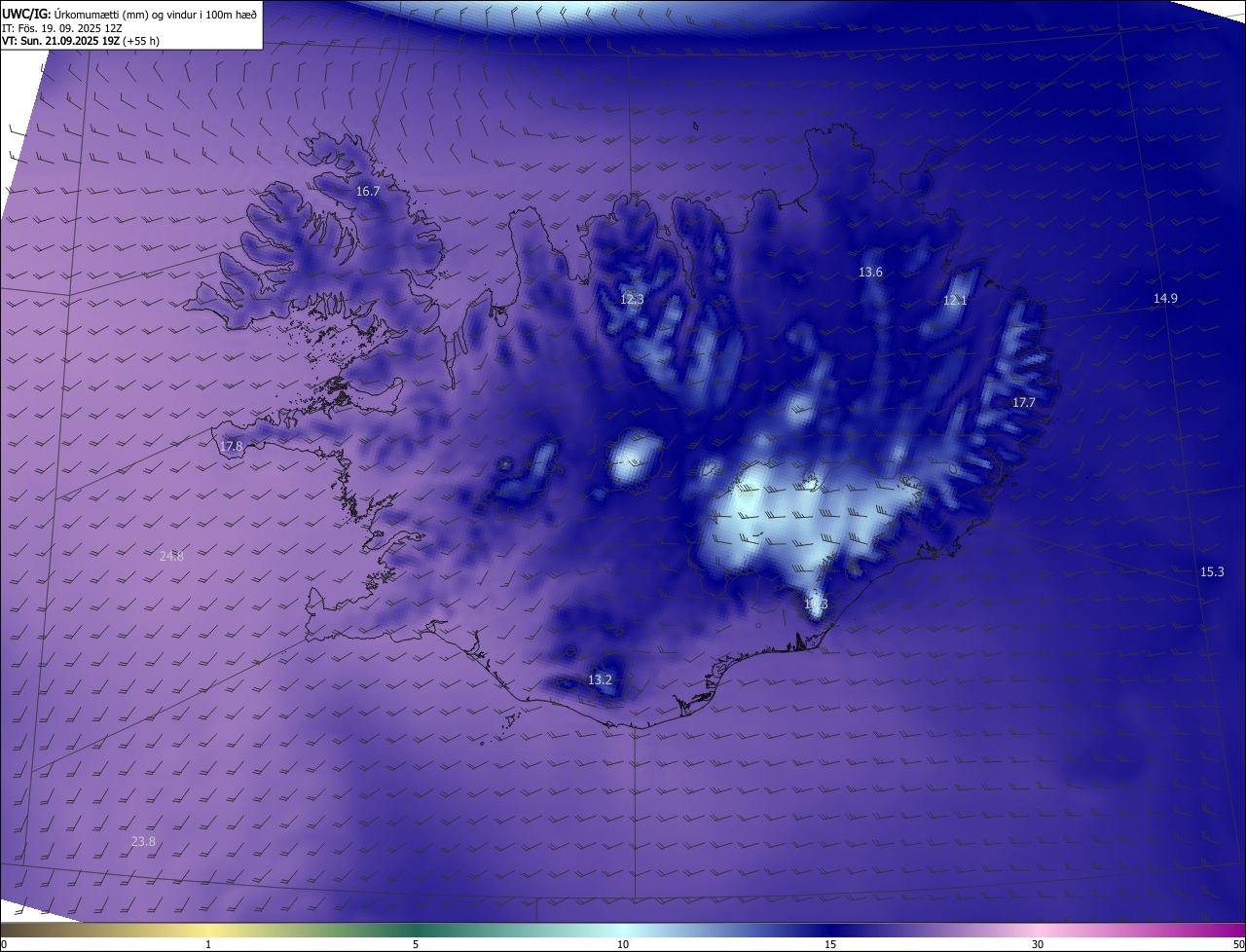Image resolution: width=1246 pixels, height=952 pixels.
Task: Select the 14.9 value off the east coast
Action: click(x=1165, y=299)
